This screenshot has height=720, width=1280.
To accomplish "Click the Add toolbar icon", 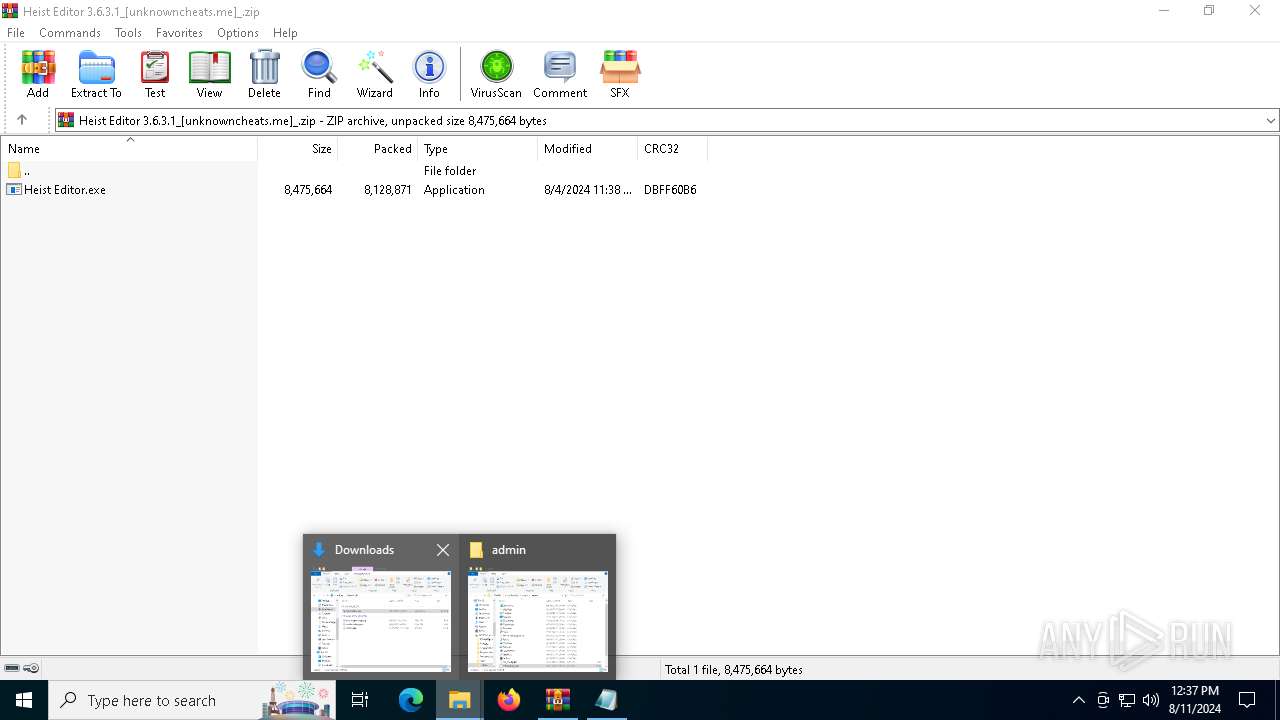I will 38,74.
